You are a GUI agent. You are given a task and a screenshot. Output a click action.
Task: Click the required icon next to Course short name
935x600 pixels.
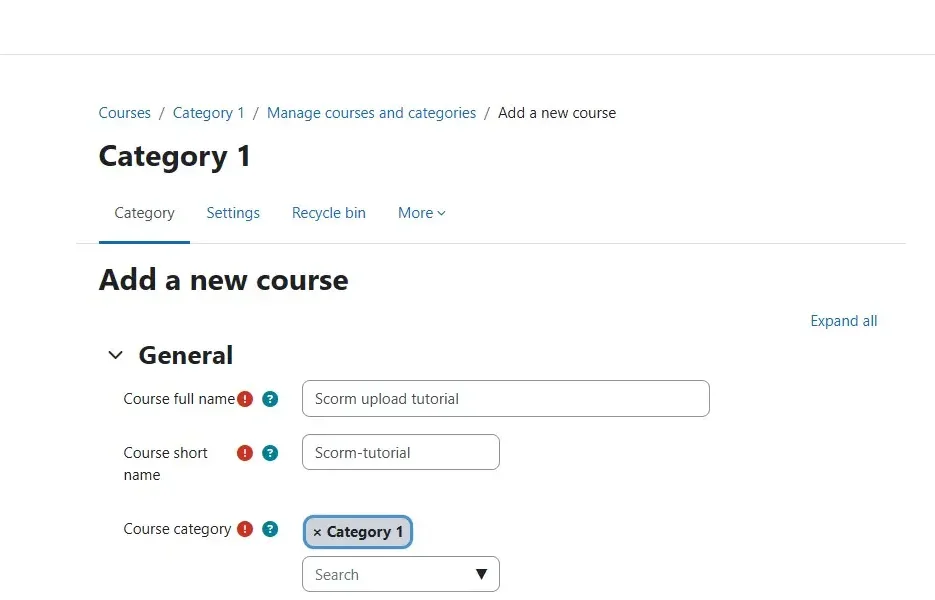(245, 453)
